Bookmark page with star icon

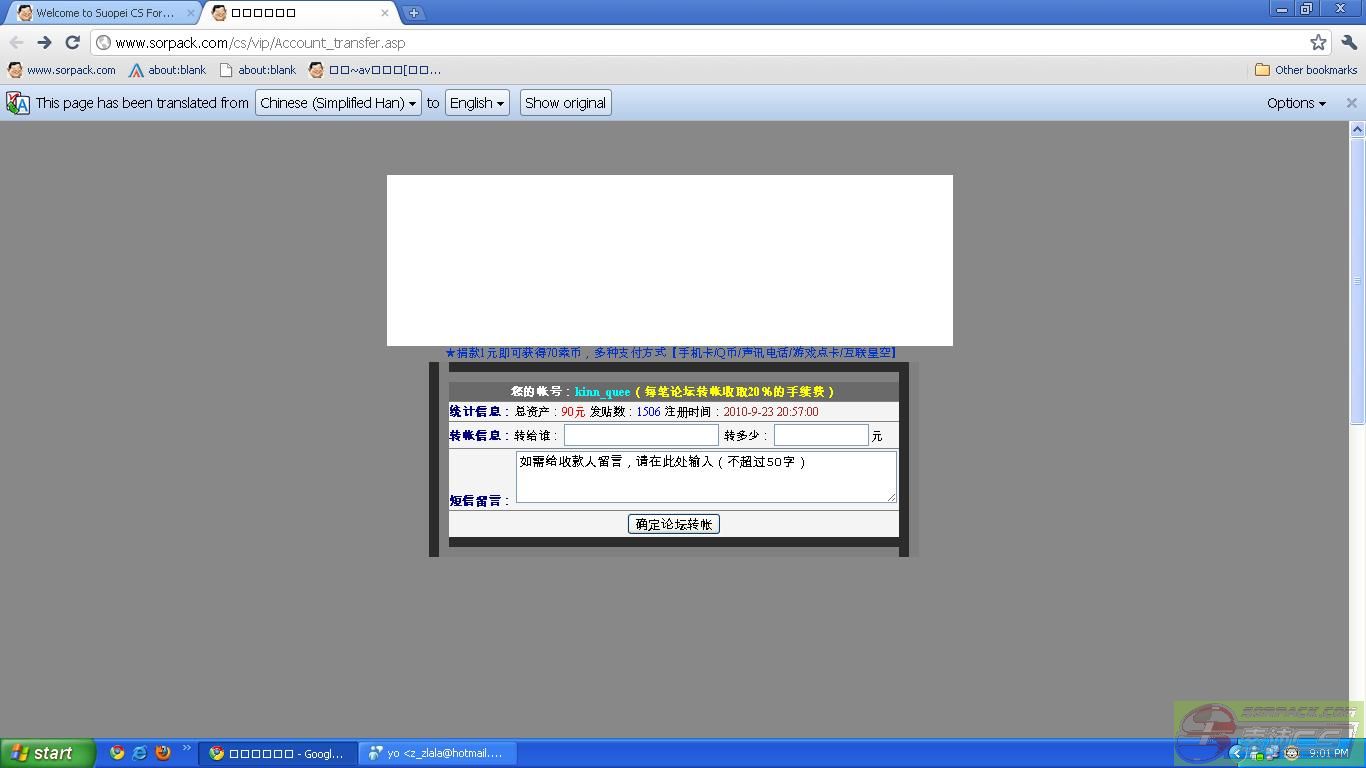pos(1318,42)
